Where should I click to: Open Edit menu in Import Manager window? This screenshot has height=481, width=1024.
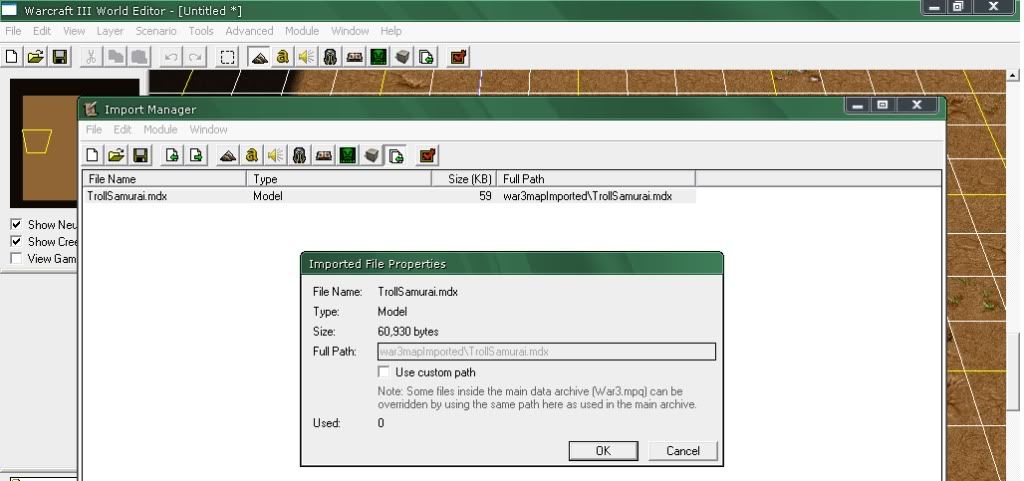123,129
